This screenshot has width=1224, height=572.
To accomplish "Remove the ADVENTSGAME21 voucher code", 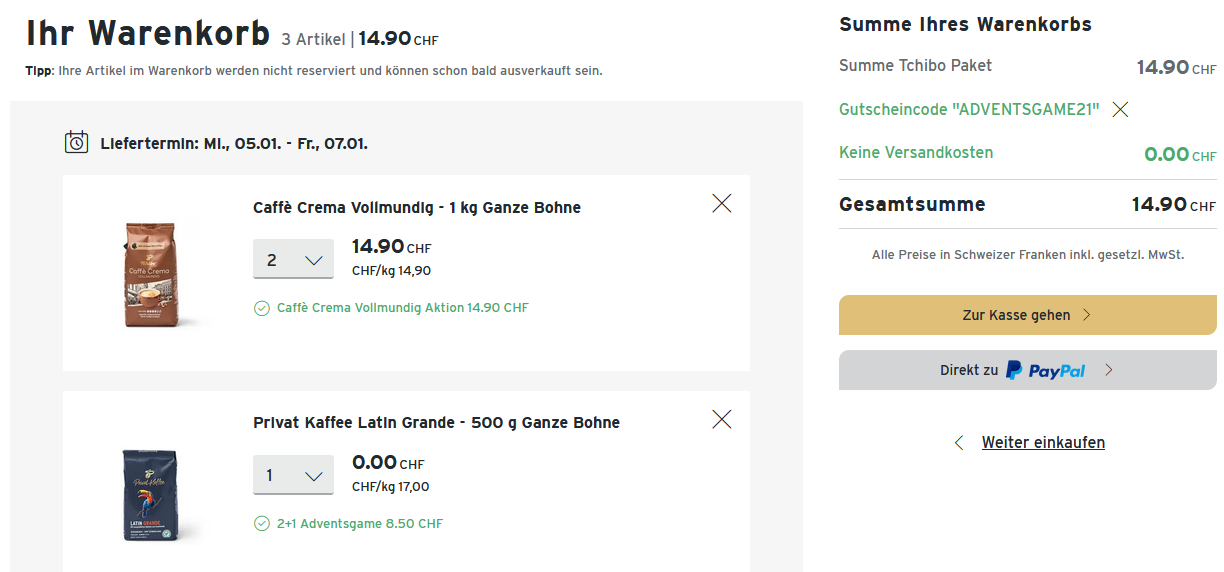I will [1120, 110].
